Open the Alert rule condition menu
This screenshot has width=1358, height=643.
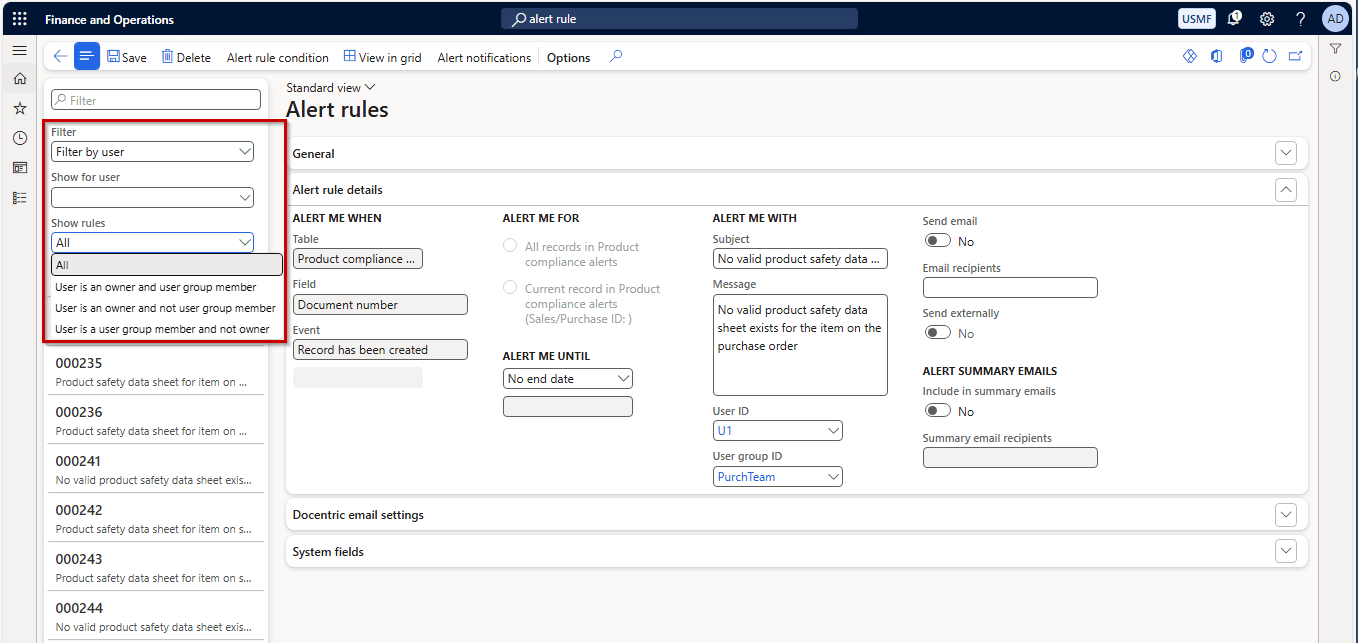pos(278,57)
